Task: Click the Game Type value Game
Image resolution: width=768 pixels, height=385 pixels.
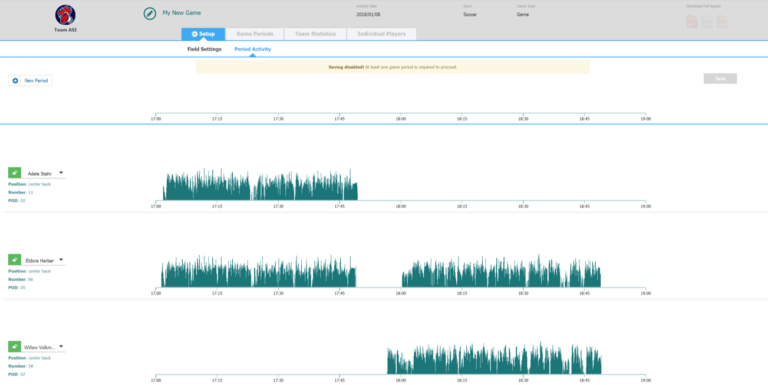Action: click(x=523, y=15)
